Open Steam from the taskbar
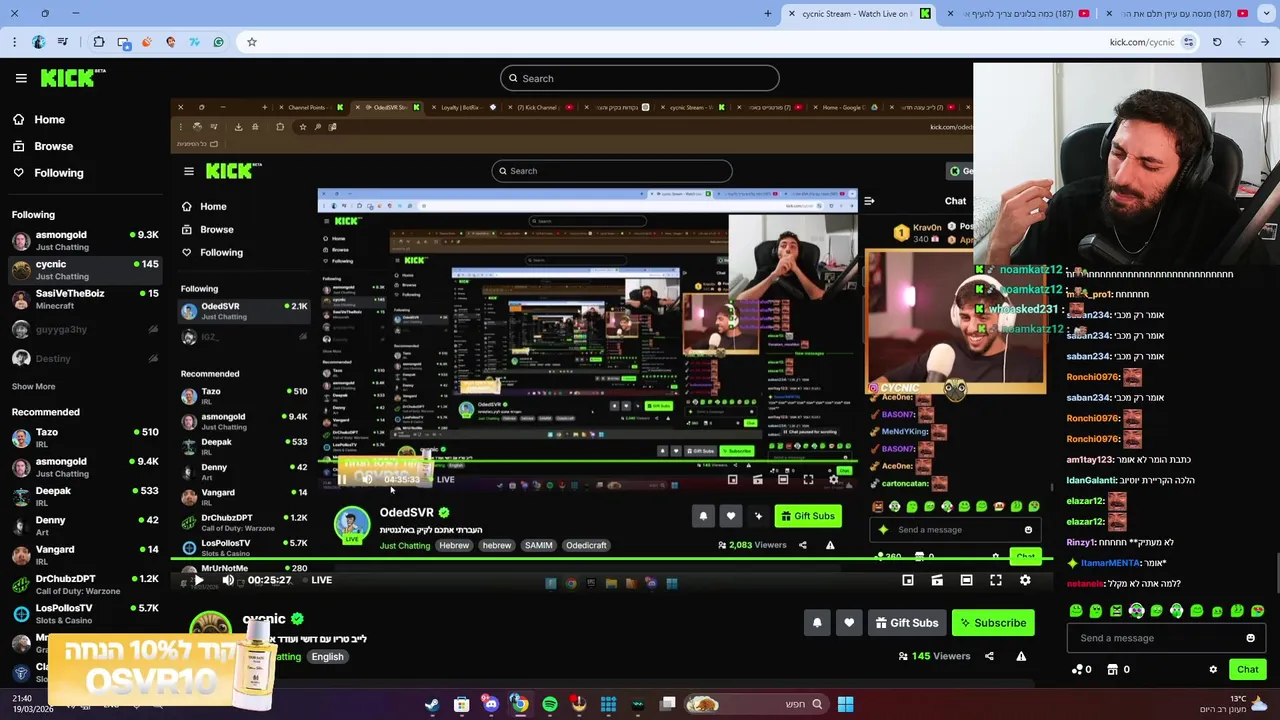1280x720 pixels. tap(432, 704)
